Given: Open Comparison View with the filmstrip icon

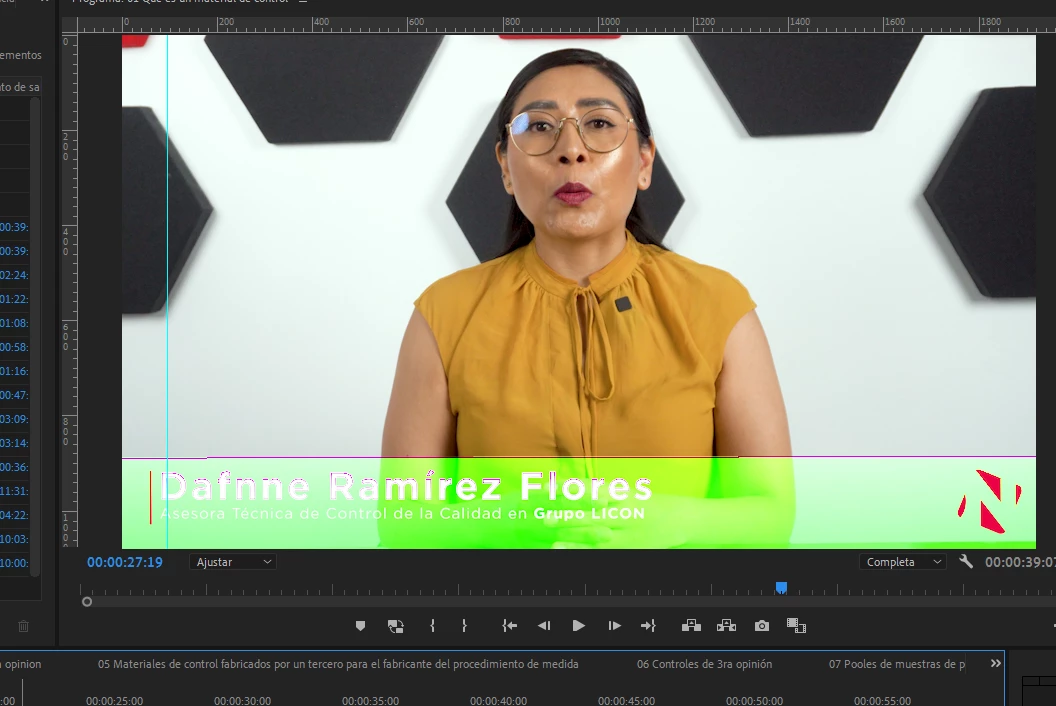Looking at the screenshot, I should (796, 626).
